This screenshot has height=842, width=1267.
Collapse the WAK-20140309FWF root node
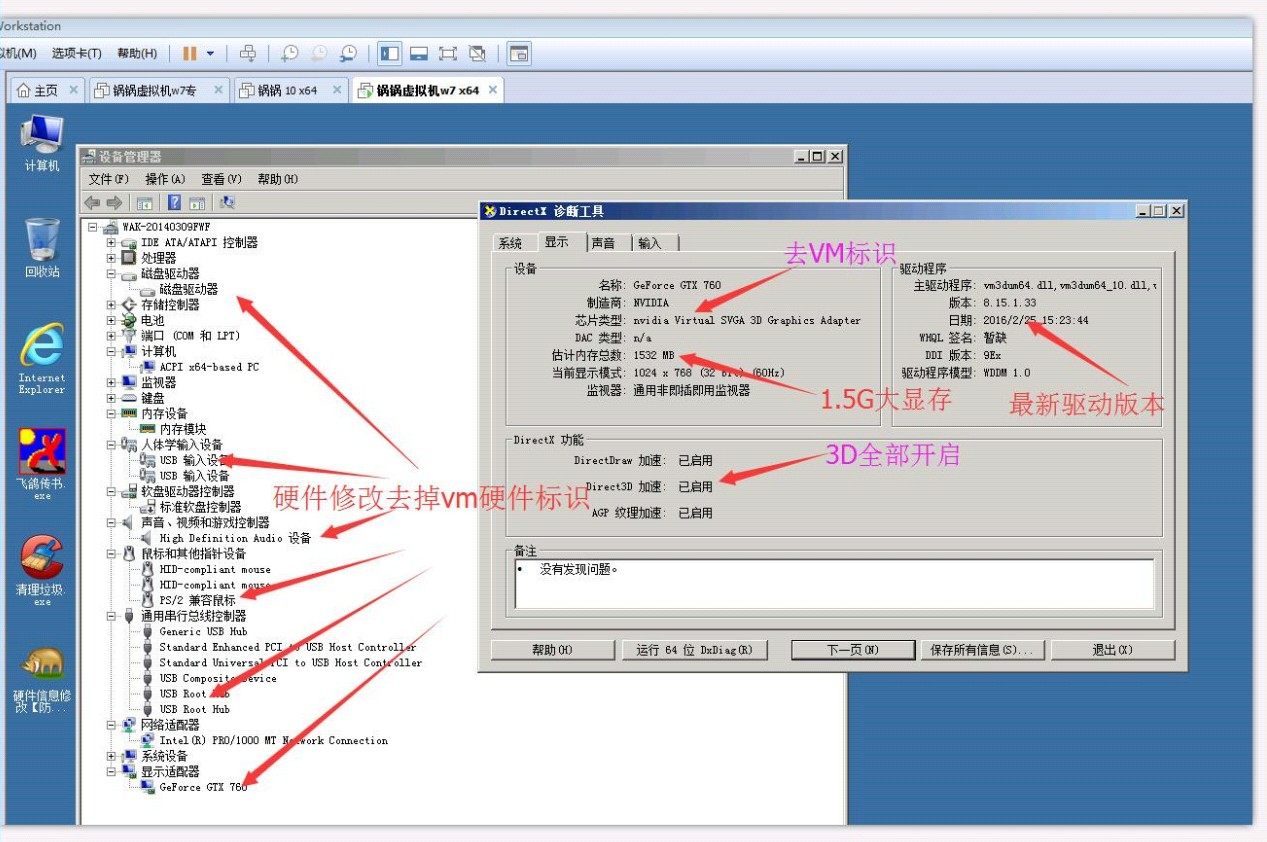(x=93, y=227)
